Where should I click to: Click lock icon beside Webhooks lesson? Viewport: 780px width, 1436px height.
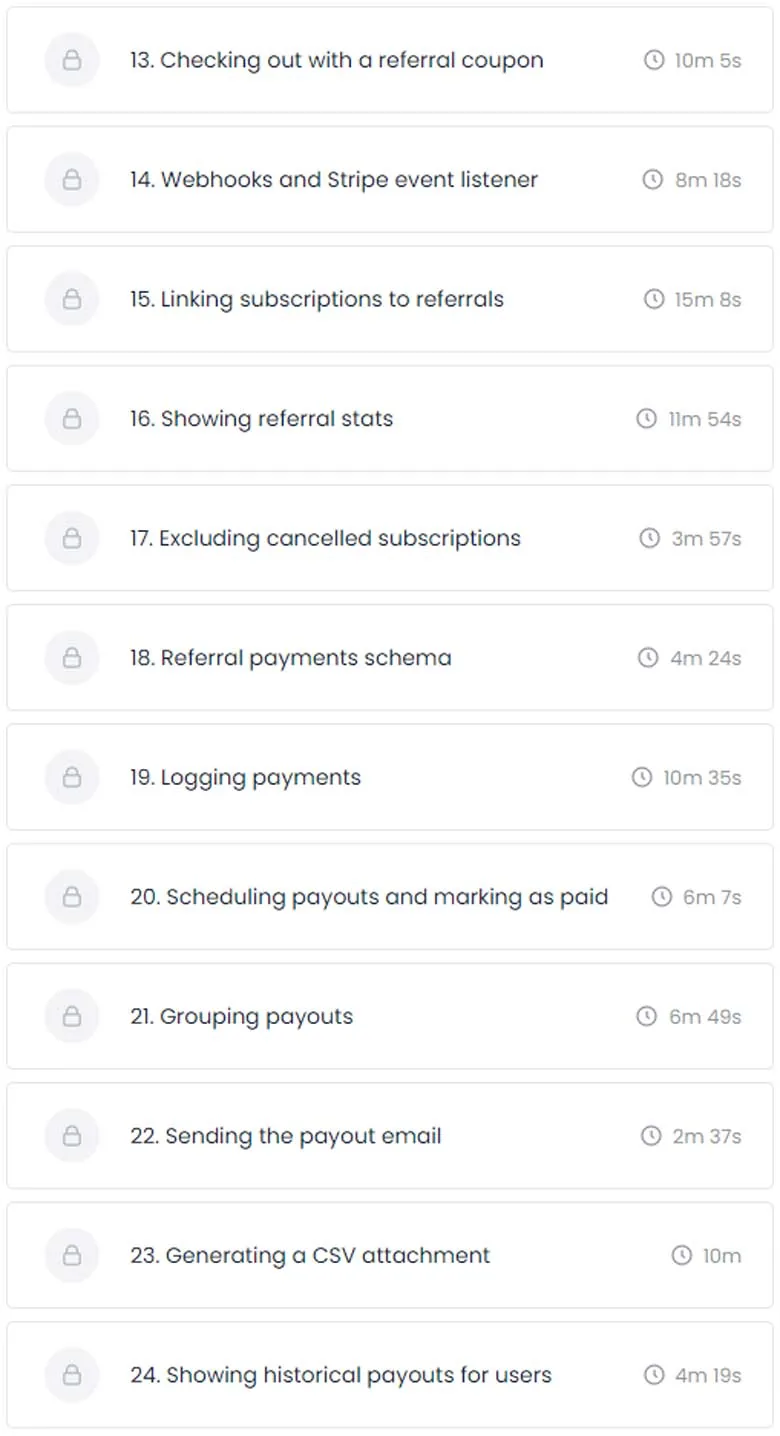[x=72, y=180]
